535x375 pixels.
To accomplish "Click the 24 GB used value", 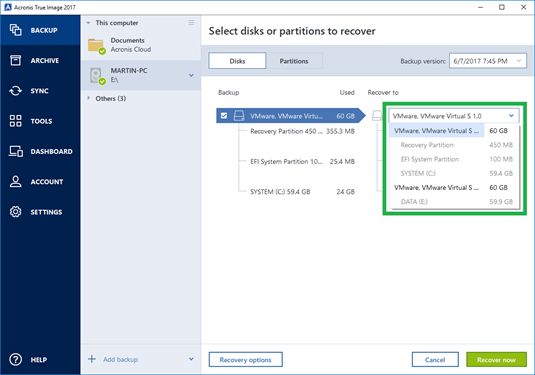I will tap(345, 192).
